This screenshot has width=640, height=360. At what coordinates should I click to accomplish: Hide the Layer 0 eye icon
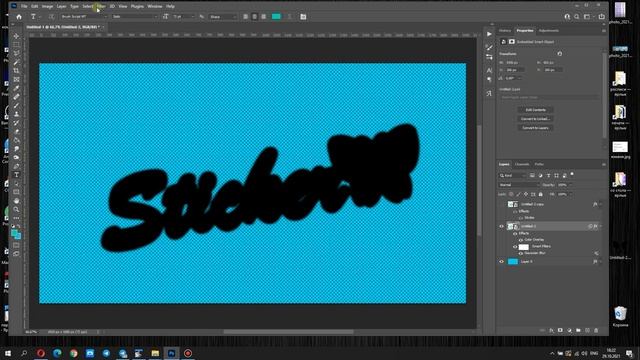point(502,262)
